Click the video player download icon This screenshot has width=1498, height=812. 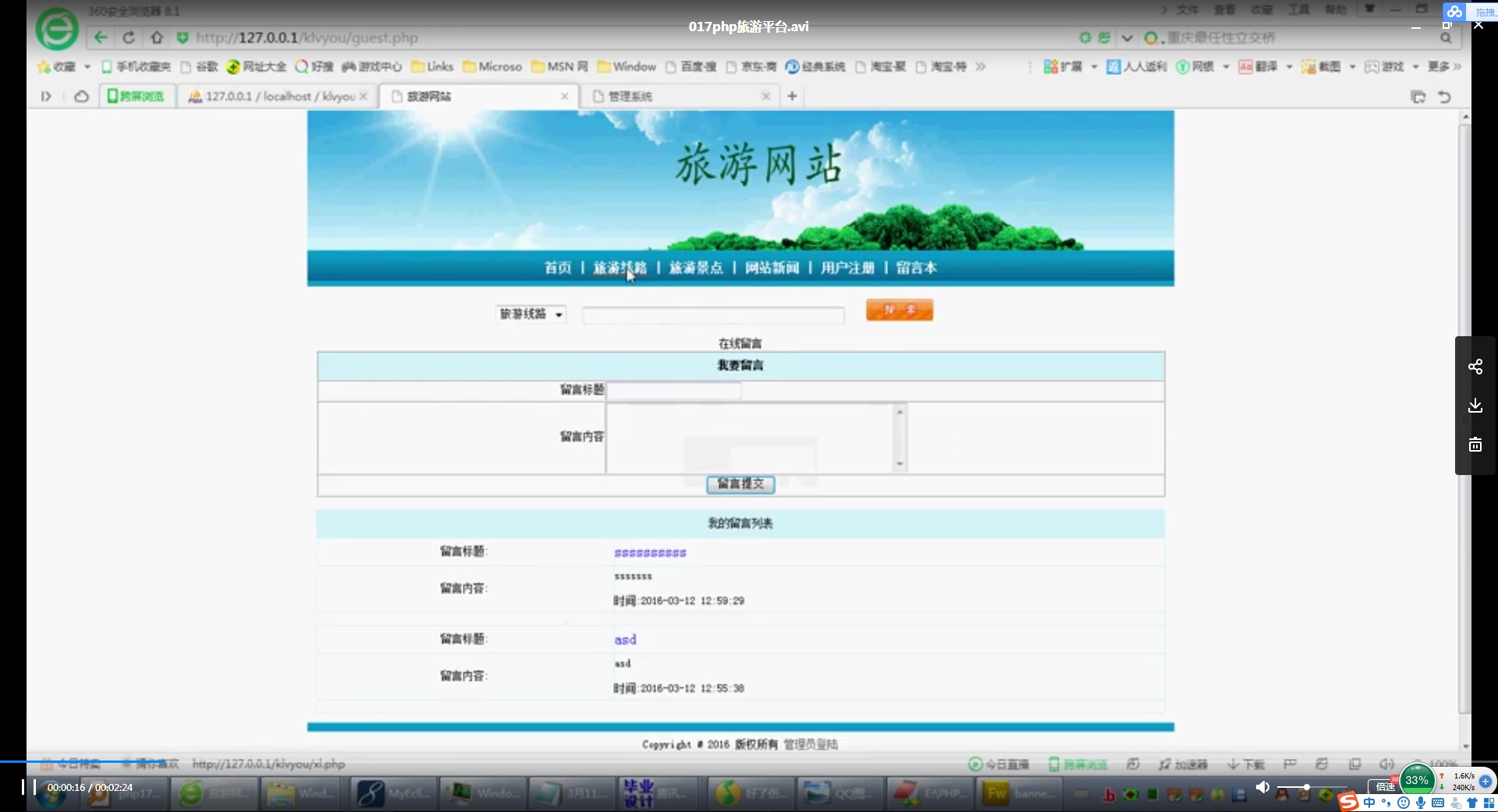click(1475, 406)
